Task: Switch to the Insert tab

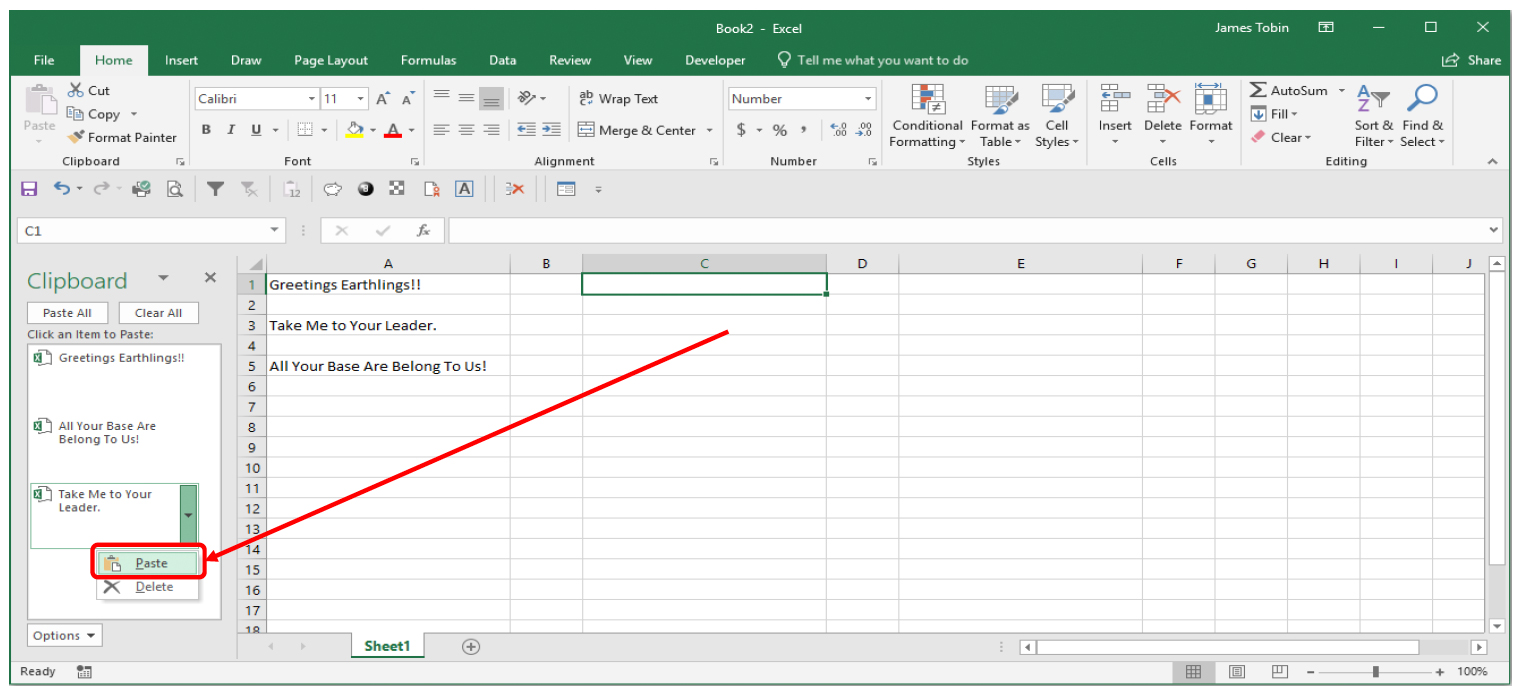Action: coord(181,60)
